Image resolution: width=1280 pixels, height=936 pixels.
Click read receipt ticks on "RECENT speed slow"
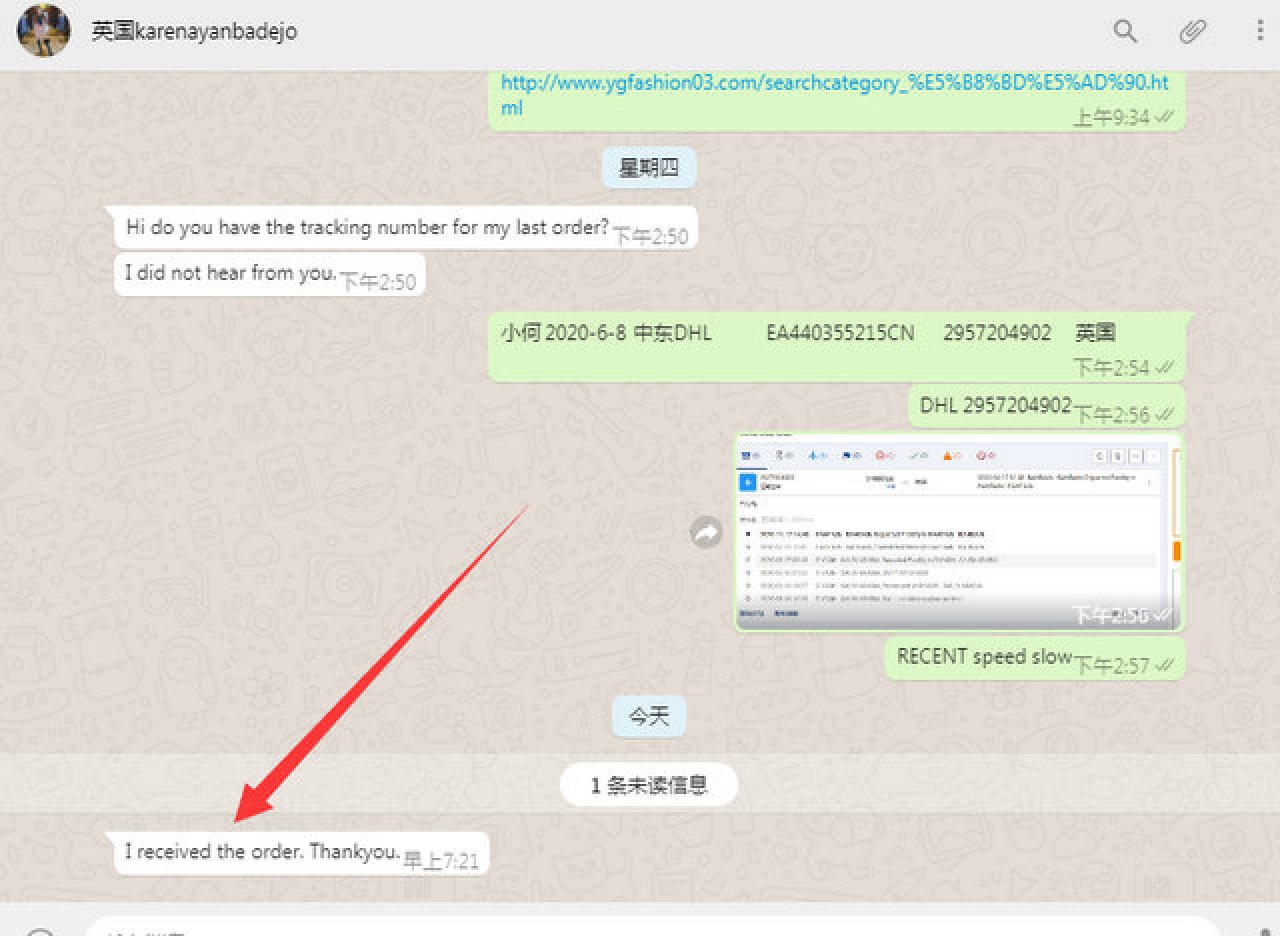1165,666
